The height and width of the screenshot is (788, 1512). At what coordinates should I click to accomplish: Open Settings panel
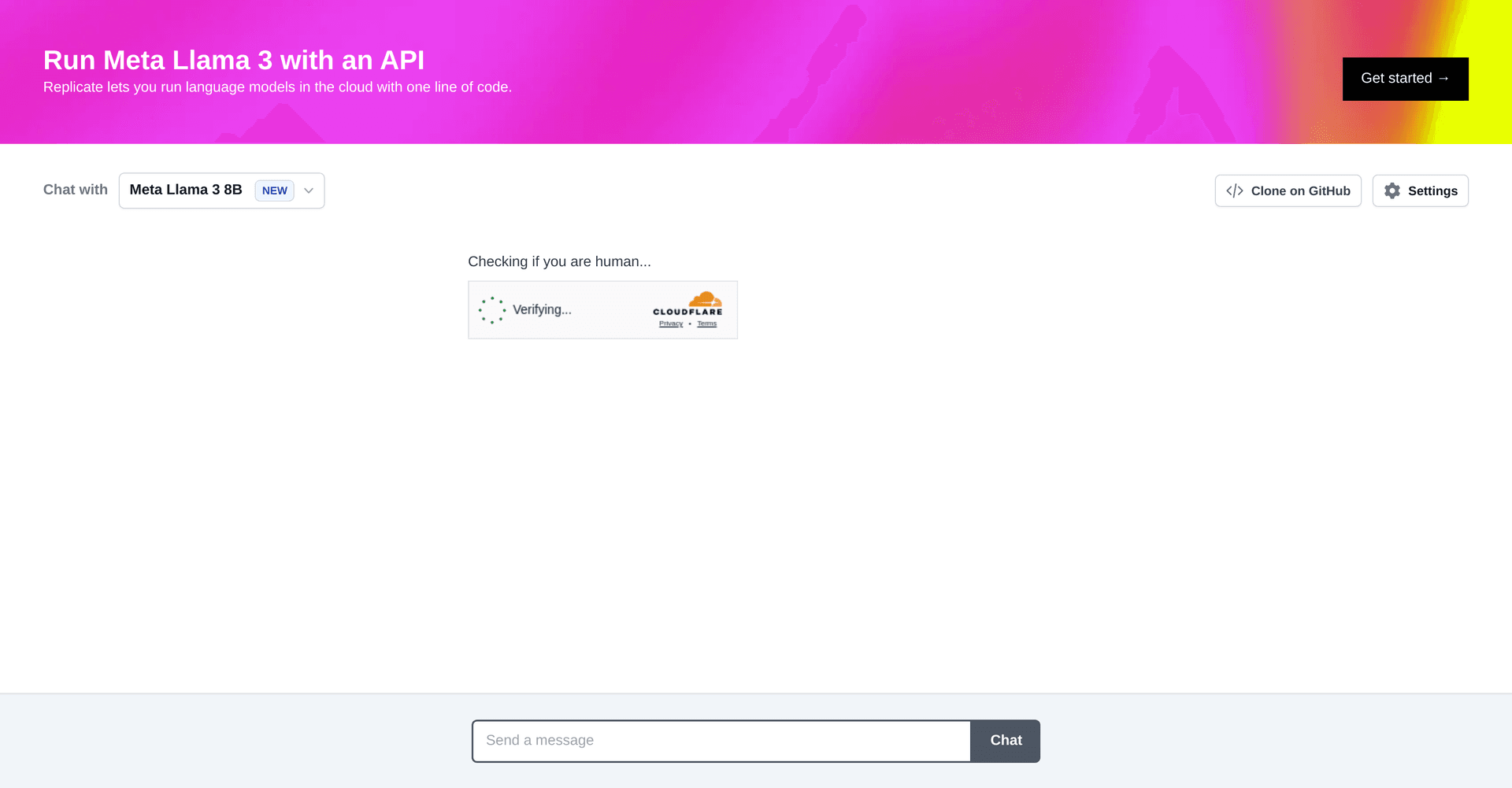coord(1420,191)
